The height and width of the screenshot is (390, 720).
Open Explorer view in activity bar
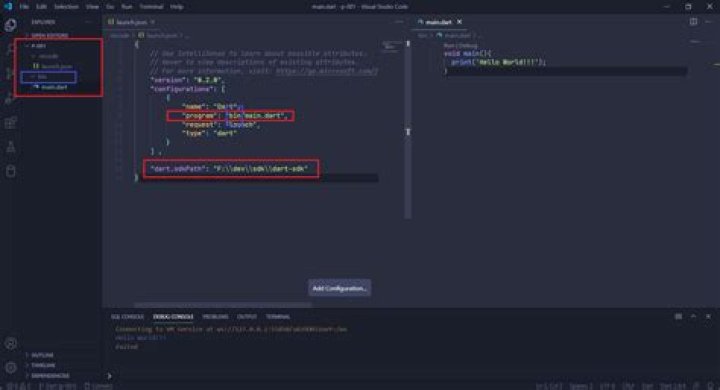[x=11, y=25]
